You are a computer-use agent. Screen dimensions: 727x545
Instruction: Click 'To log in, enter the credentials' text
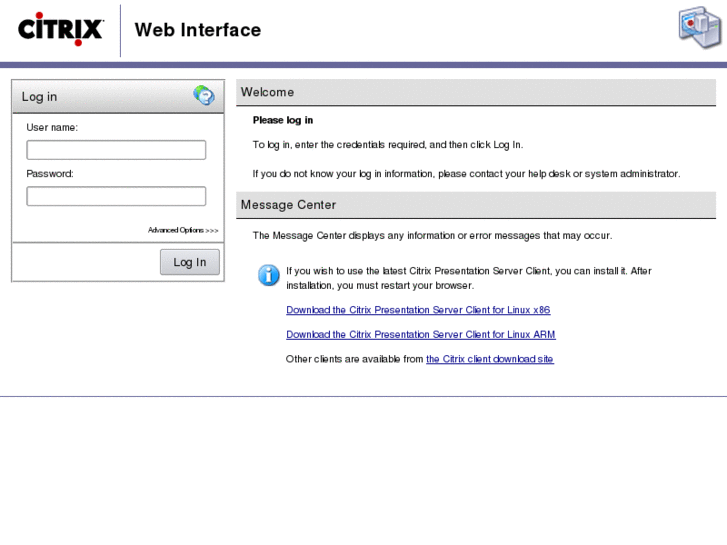[x=388, y=145]
